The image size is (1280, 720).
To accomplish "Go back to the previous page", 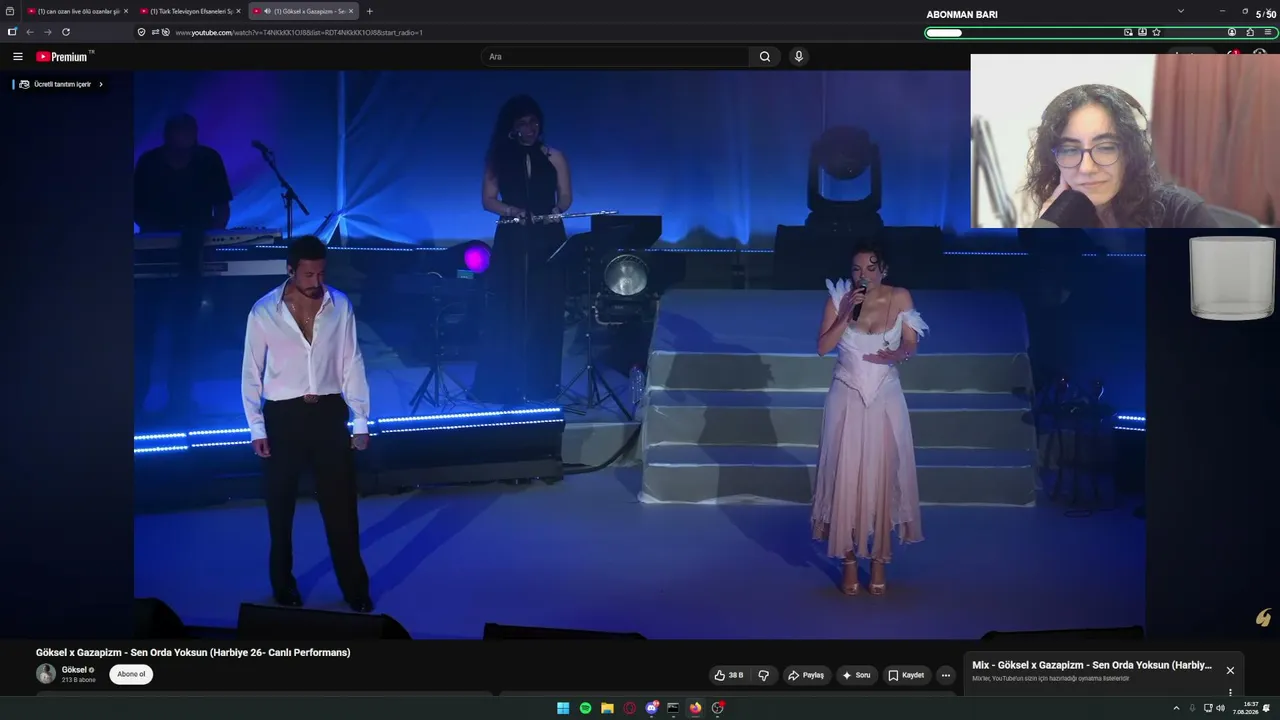I will point(30,32).
